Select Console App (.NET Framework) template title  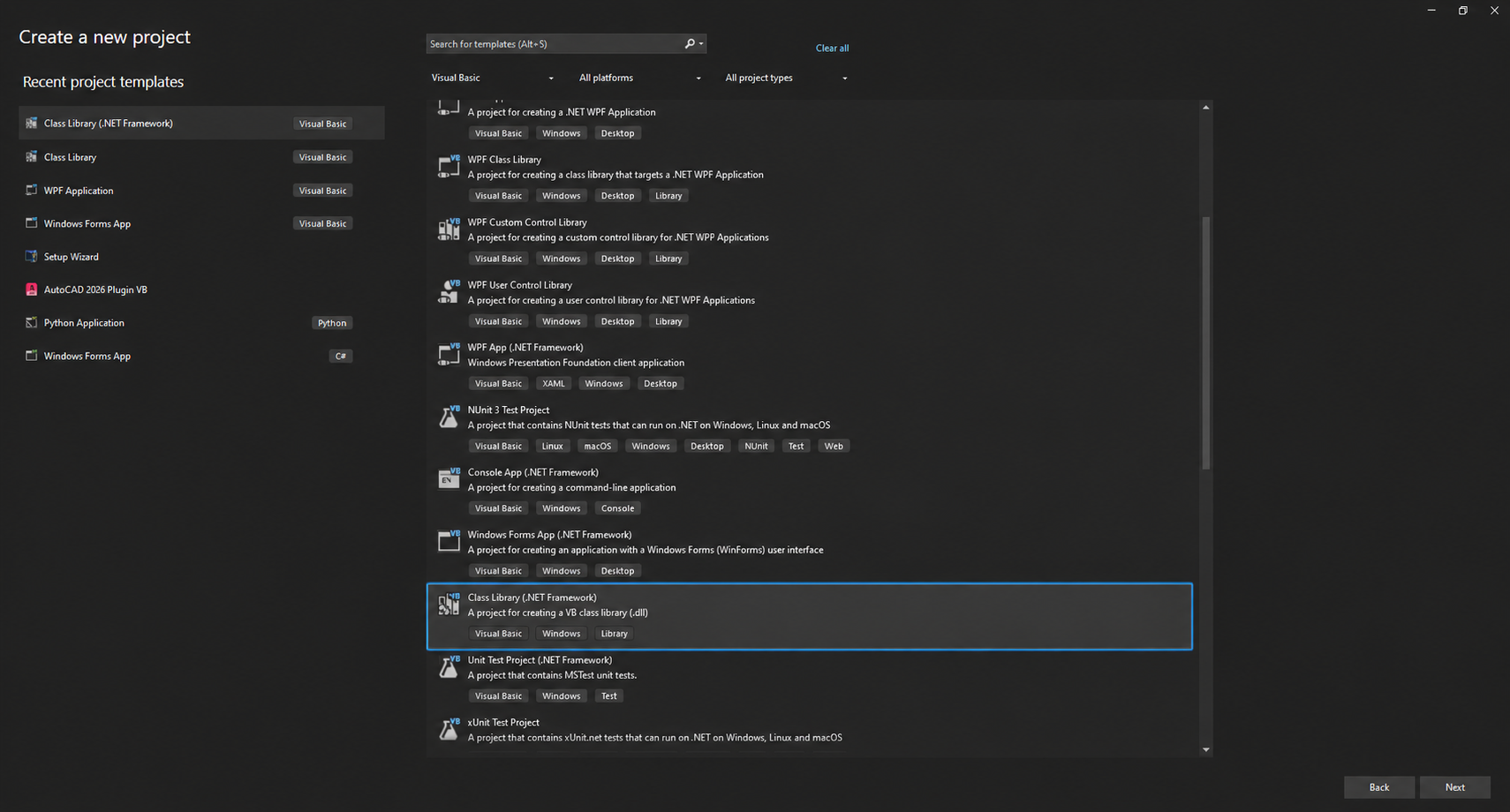tap(532, 472)
